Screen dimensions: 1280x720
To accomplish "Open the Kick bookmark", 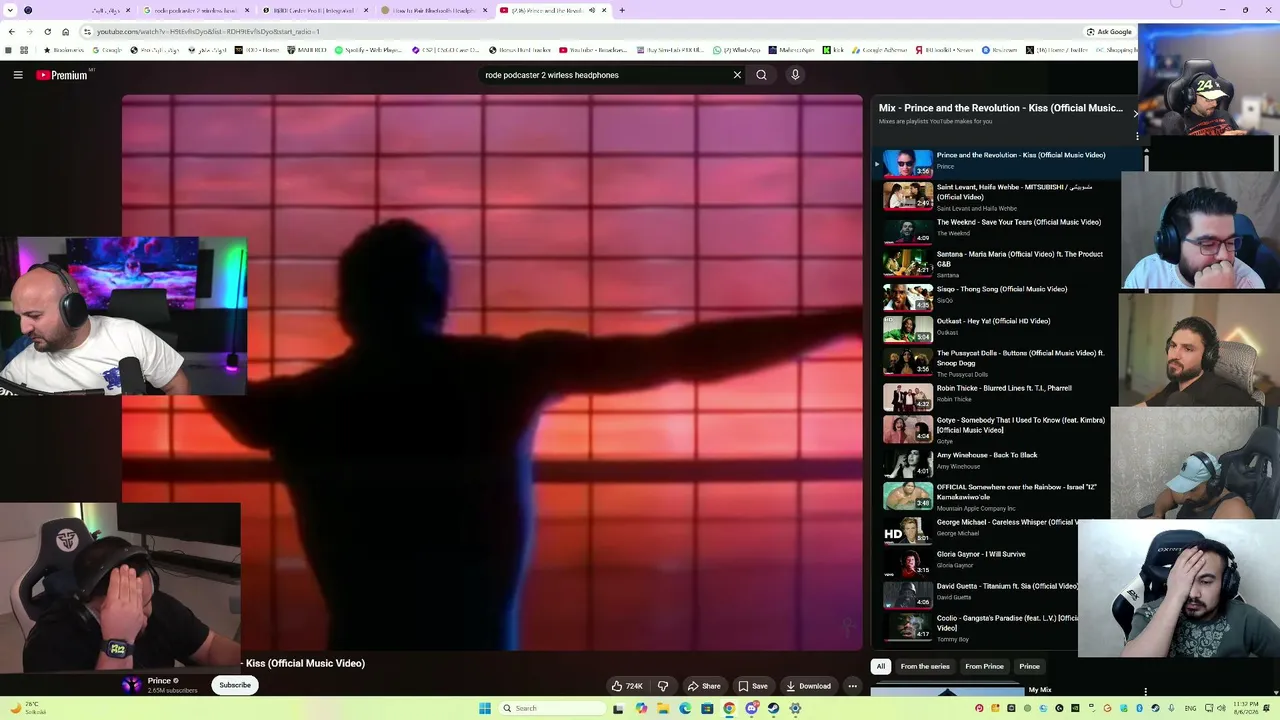I will coord(833,50).
